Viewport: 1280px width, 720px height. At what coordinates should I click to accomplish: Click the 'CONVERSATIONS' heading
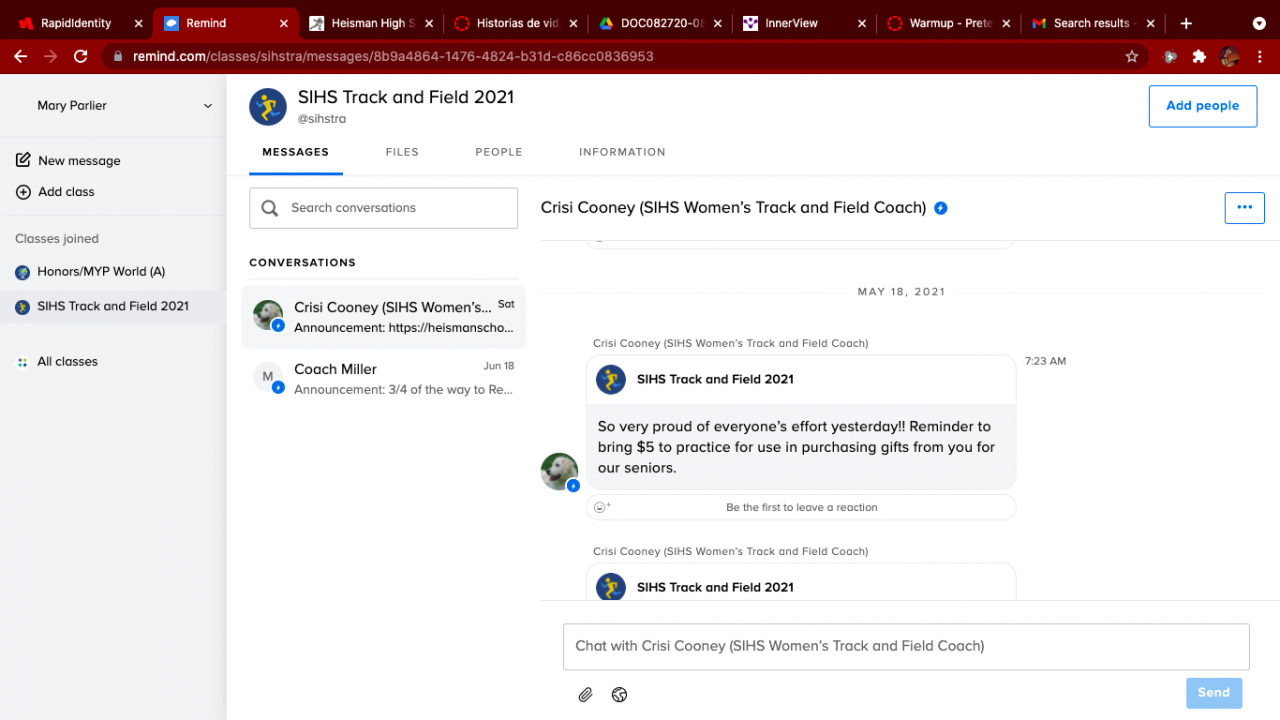302,262
